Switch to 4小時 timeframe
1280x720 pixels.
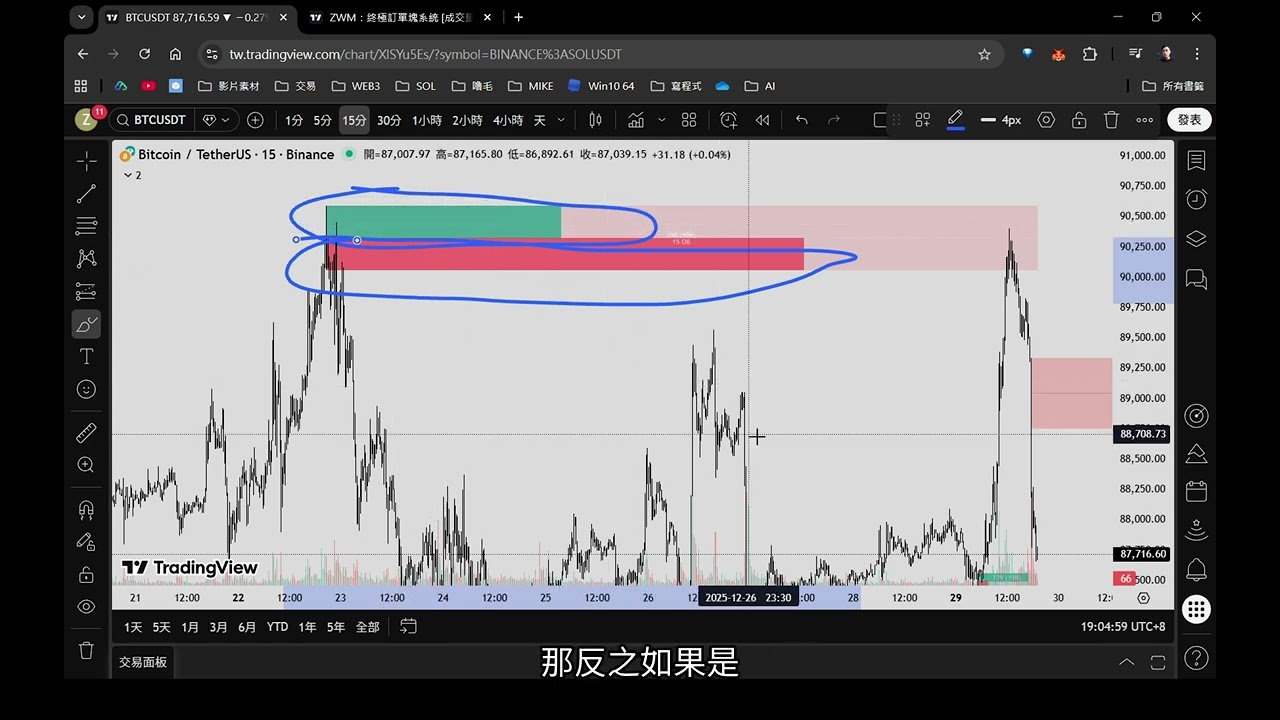(508, 120)
